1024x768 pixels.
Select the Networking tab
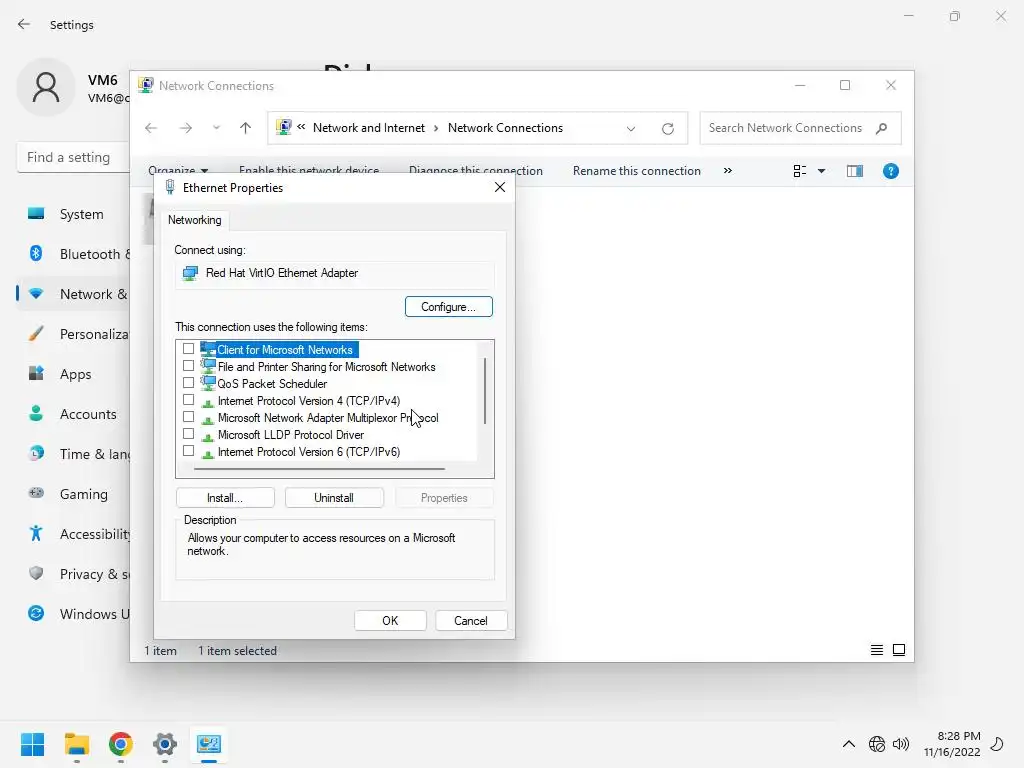click(195, 220)
